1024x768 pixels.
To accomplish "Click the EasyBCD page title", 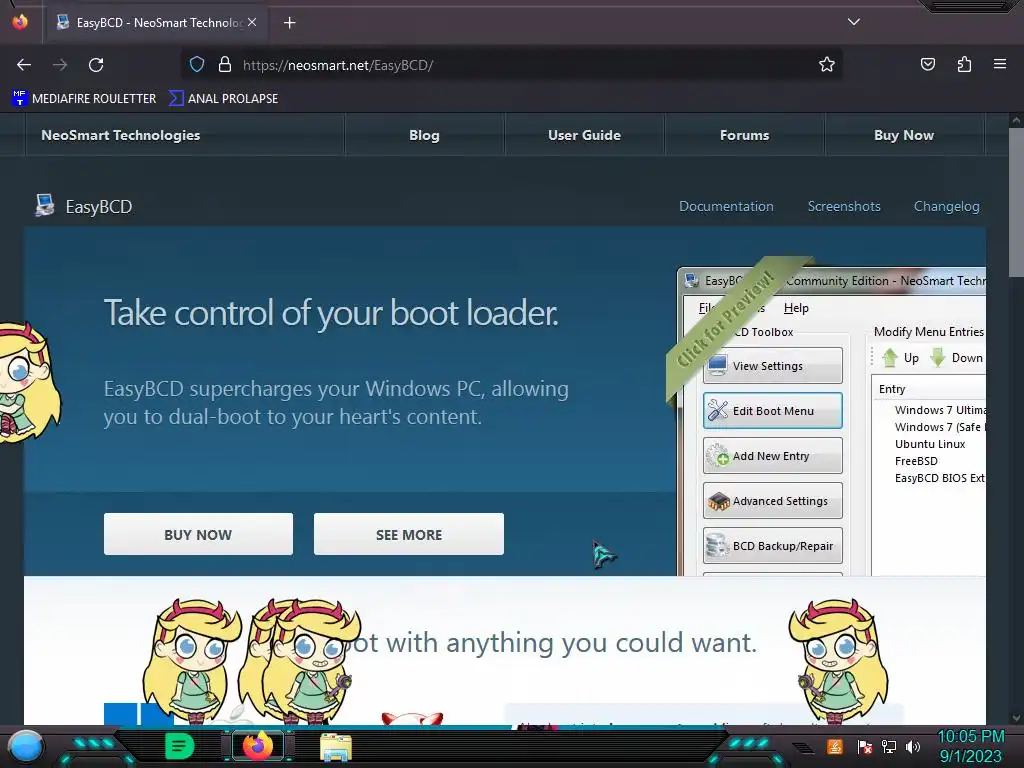I will 99,207.
